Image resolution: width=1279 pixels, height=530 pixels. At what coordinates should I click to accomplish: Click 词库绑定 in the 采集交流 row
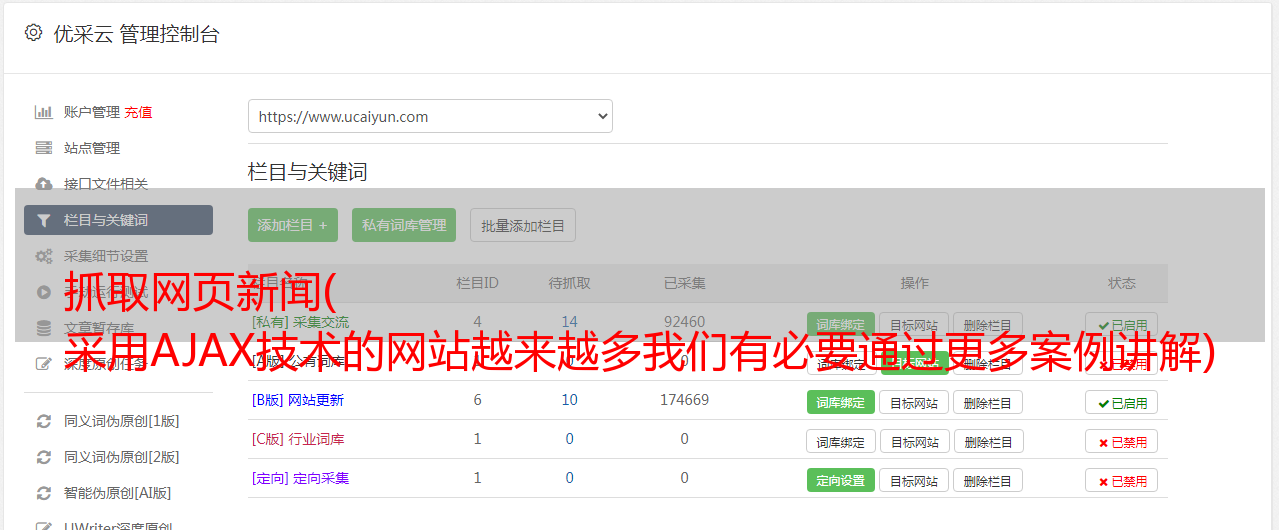[x=841, y=325]
